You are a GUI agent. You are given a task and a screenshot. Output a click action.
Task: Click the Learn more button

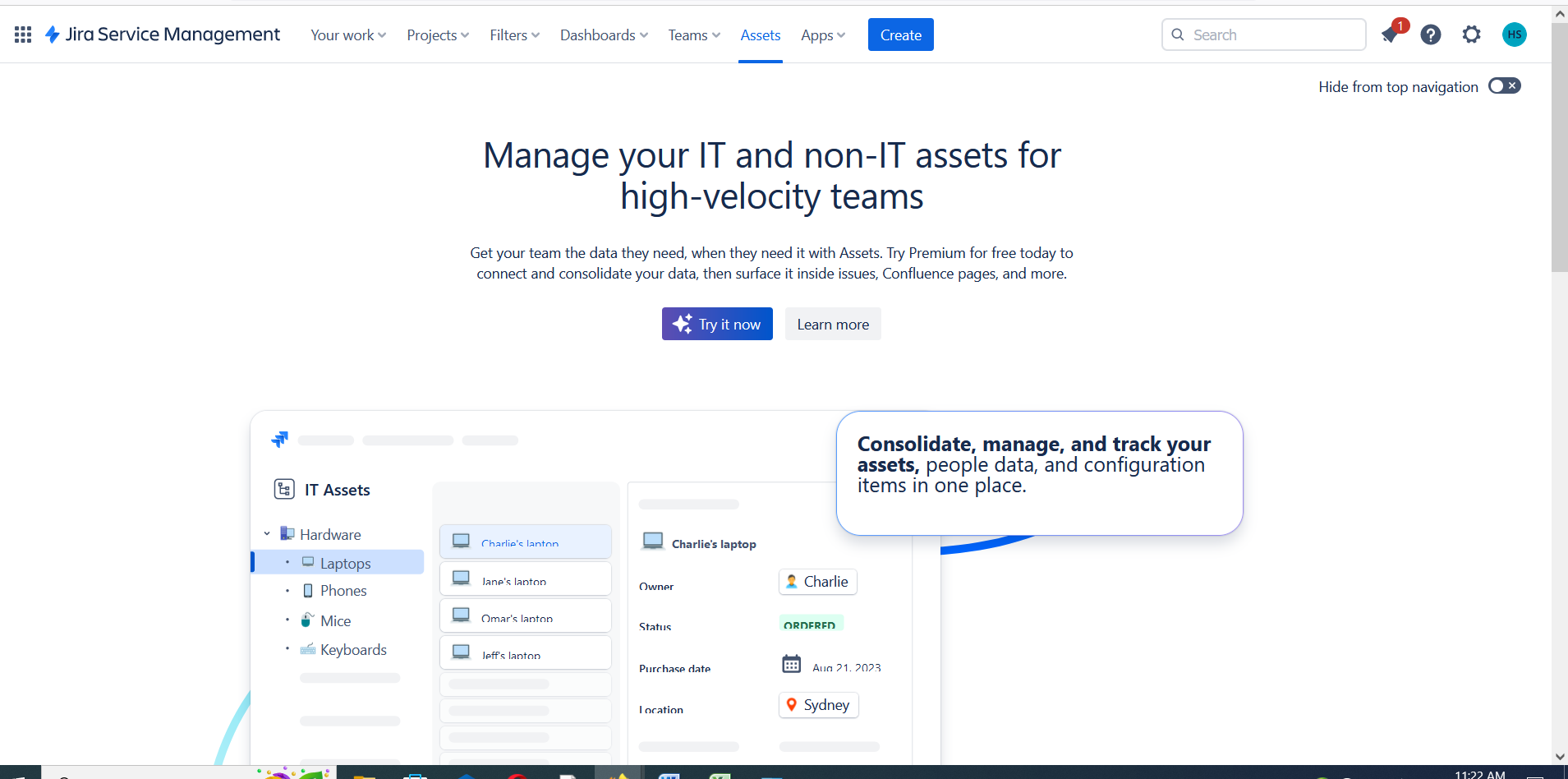(833, 324)
